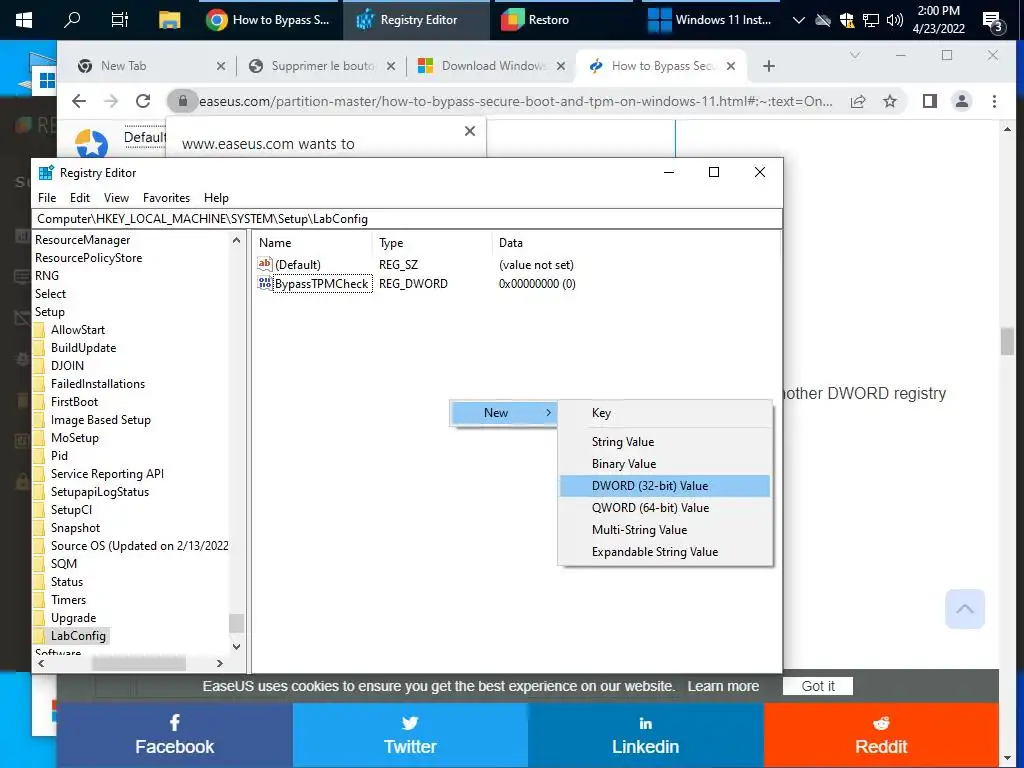Choose Key in New submenu

[x=665, y=413]
